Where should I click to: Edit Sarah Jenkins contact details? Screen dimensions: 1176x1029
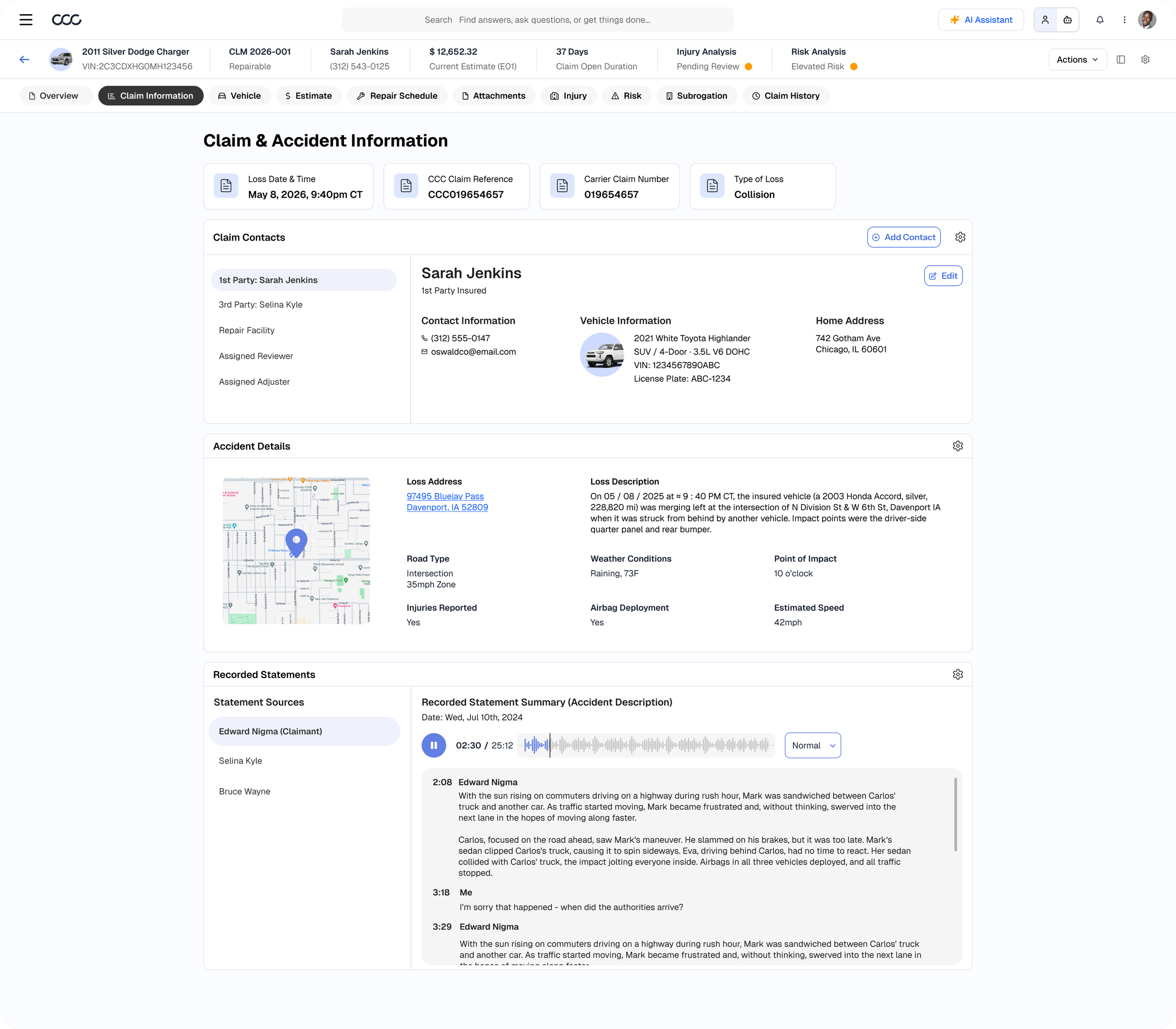(943, 276)
